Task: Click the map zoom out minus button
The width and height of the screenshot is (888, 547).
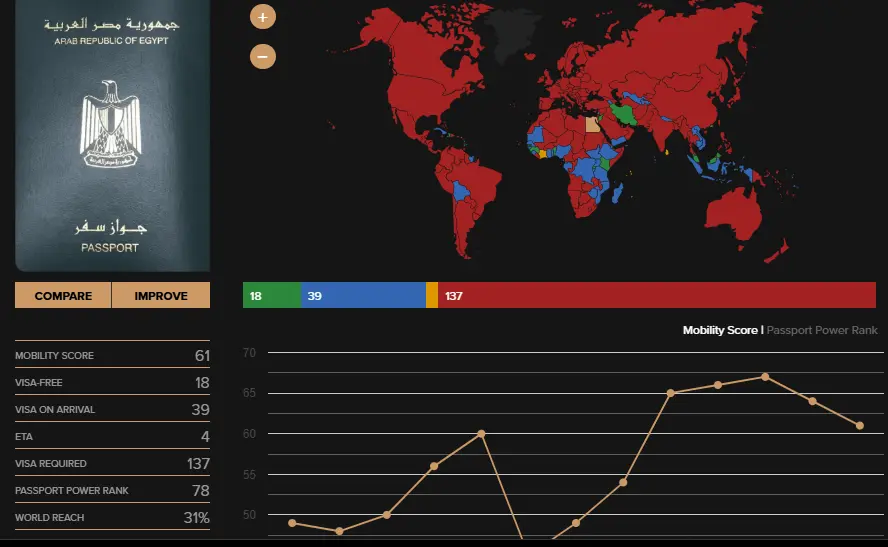Action: pos(263,57)
